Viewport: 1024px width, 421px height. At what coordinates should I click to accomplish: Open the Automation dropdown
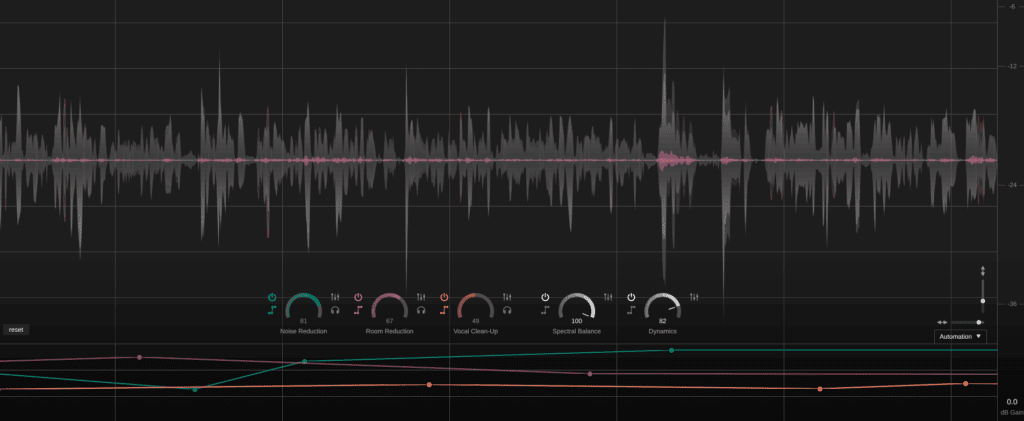[960, 337]
